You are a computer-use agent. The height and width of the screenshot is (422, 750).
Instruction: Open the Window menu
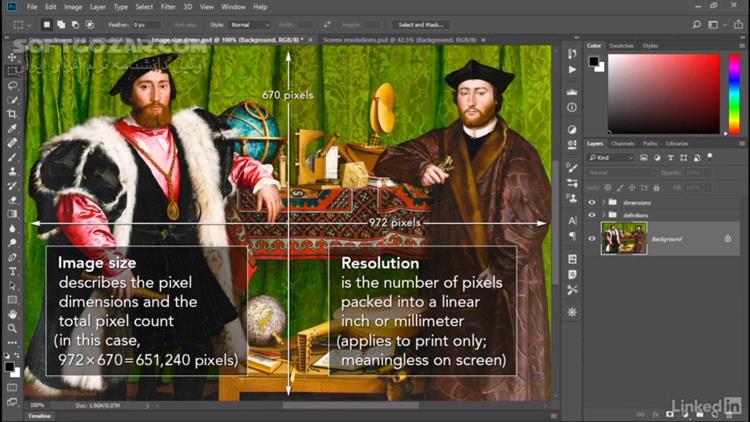(x=233, y=7)
